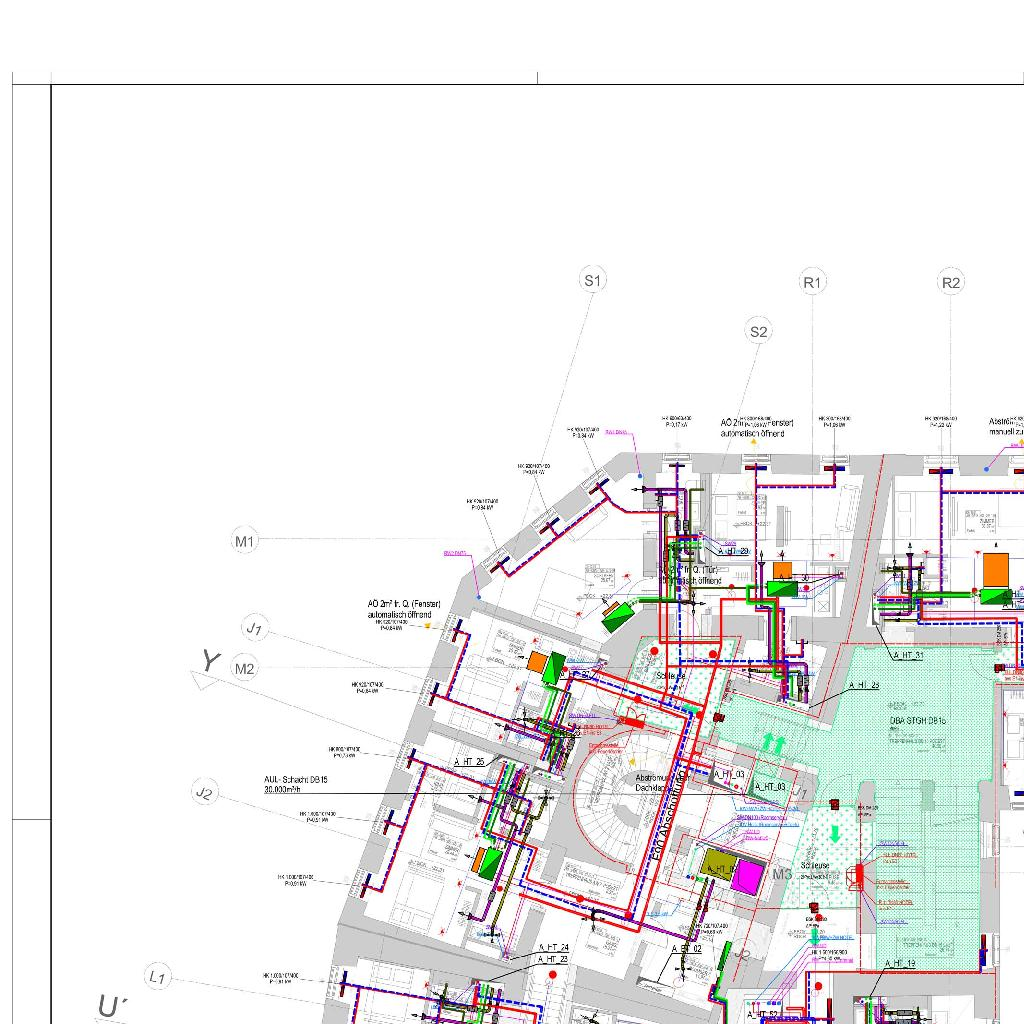This screenshot has height=1024, width=1024.
Task: Select the A_HT_19 callout label
Action: click(x=897, y=963)
